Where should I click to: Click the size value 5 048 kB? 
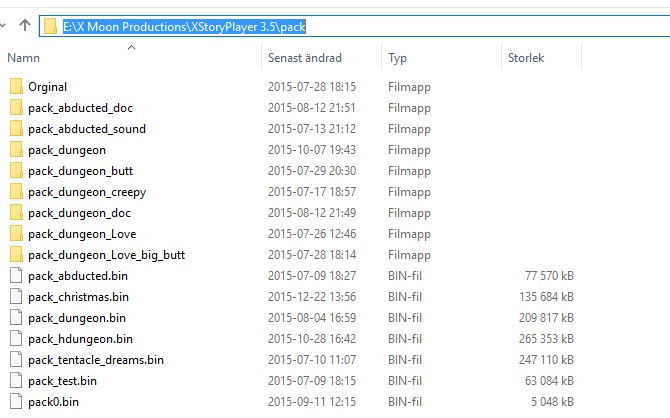point(552,402)
